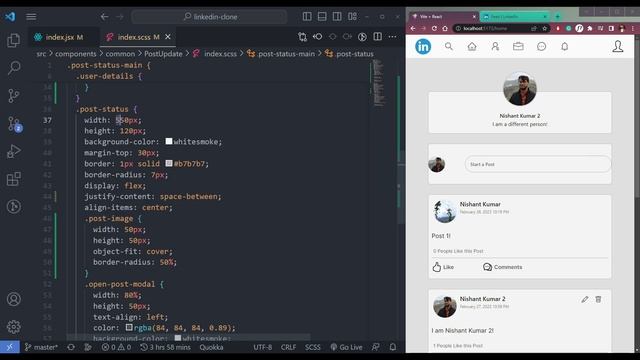This screenshot has width=640, height=360.
Task: Open the search icon in the LinkedIn header
Action: point(449,47)
